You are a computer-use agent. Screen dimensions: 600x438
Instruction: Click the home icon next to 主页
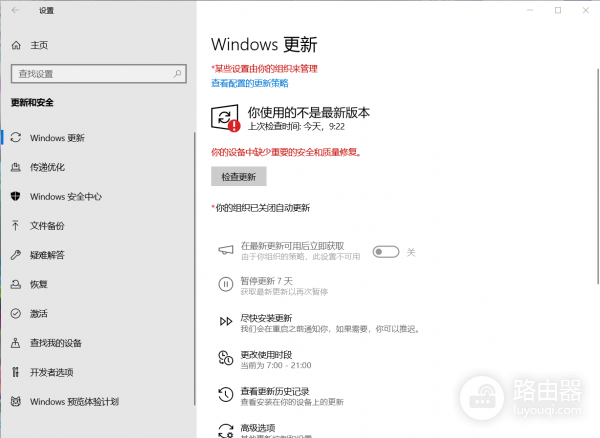tap(16, 45)
